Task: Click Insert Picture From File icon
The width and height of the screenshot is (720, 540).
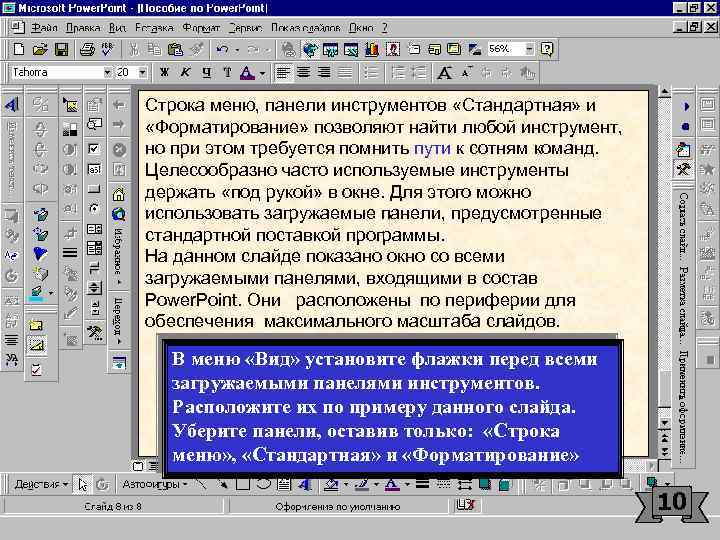Action: [x=70, y=105]
